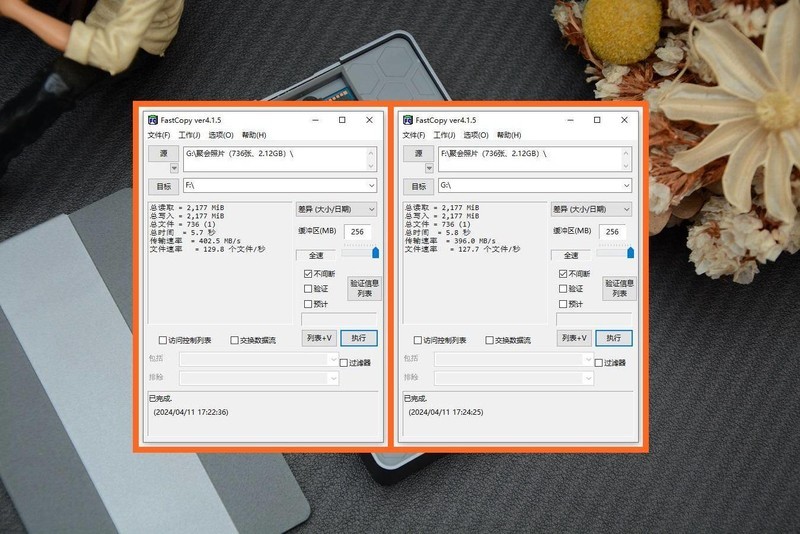Viewport: 800px width, 534px height.
Task: Enable 验证 checkbox in left window
Action: pos(308,289)
